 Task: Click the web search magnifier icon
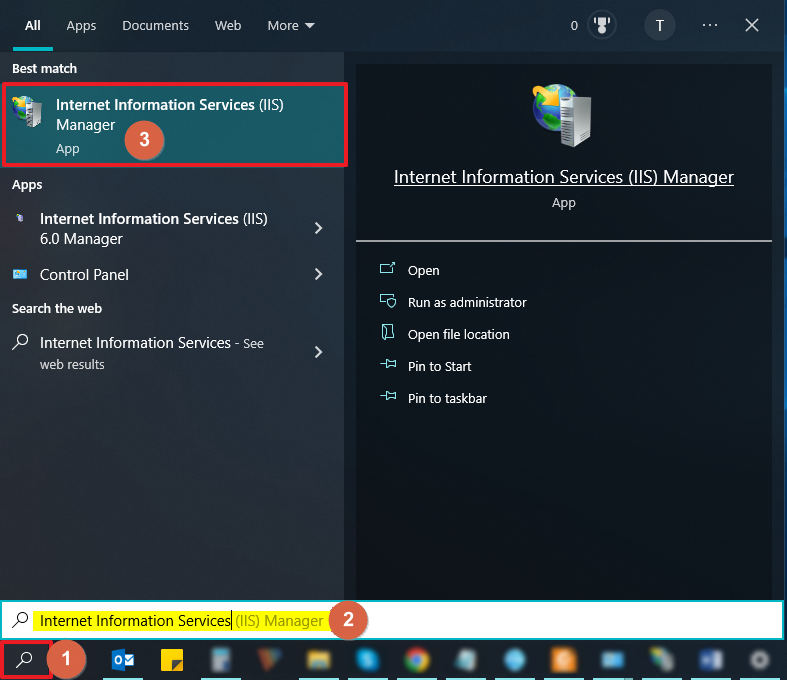coord(20,342)
